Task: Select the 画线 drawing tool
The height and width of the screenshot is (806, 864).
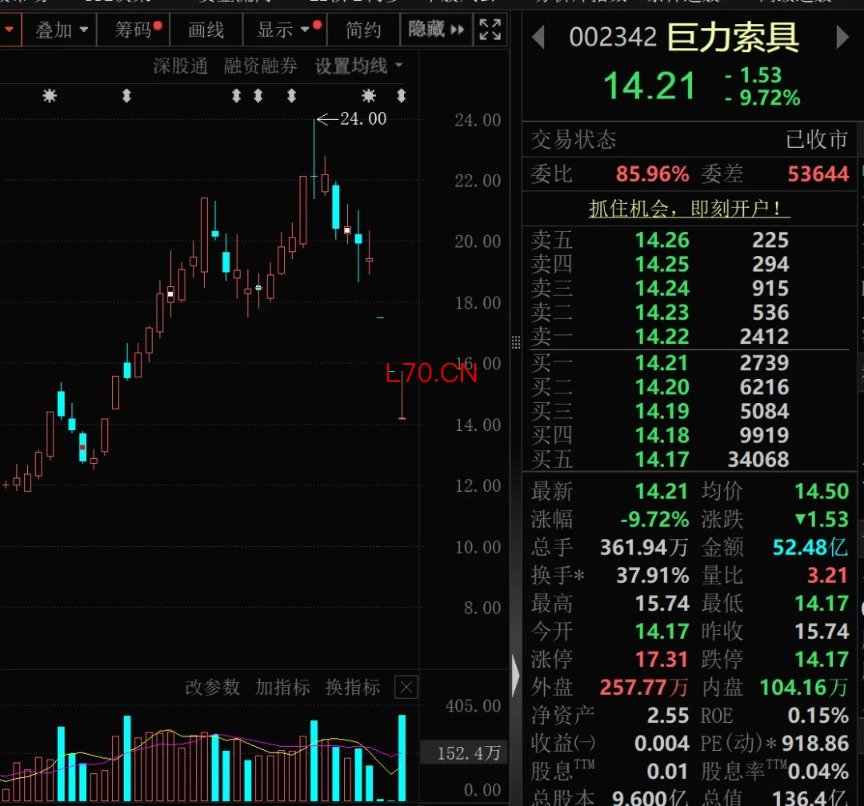Action: pos(206,30)
